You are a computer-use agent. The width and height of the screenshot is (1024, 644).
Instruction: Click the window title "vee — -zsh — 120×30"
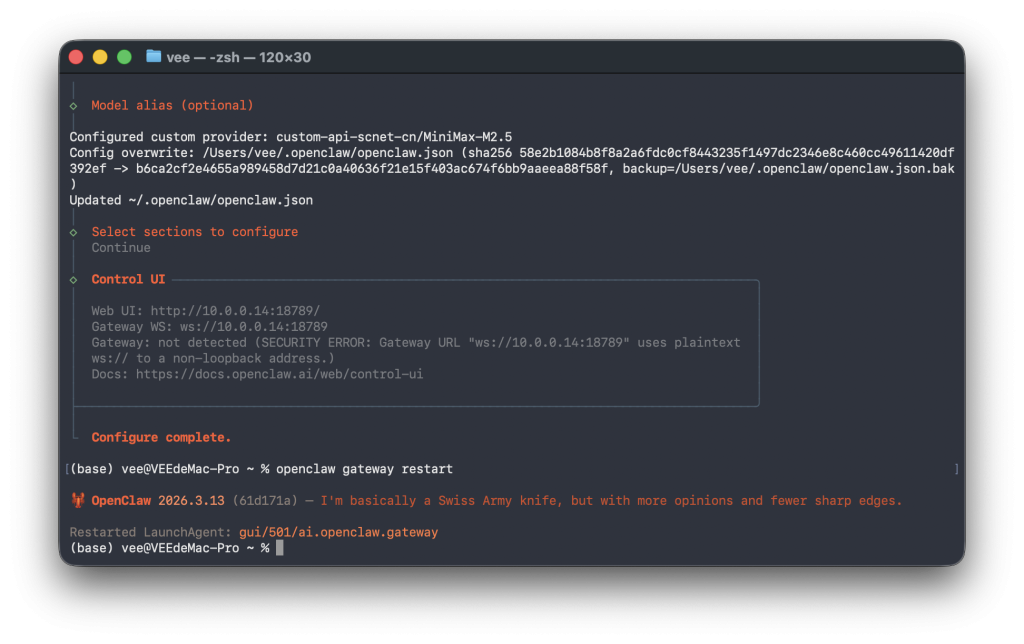[239, 57]
